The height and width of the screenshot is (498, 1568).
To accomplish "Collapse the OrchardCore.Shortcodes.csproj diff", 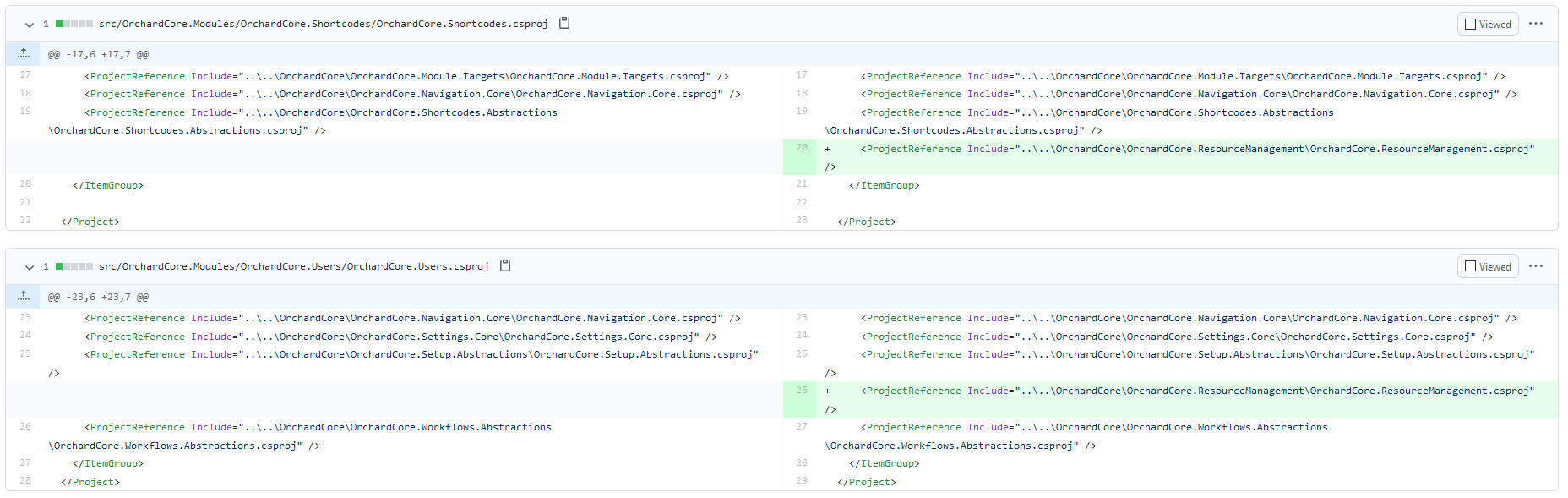I will point(30,25).
